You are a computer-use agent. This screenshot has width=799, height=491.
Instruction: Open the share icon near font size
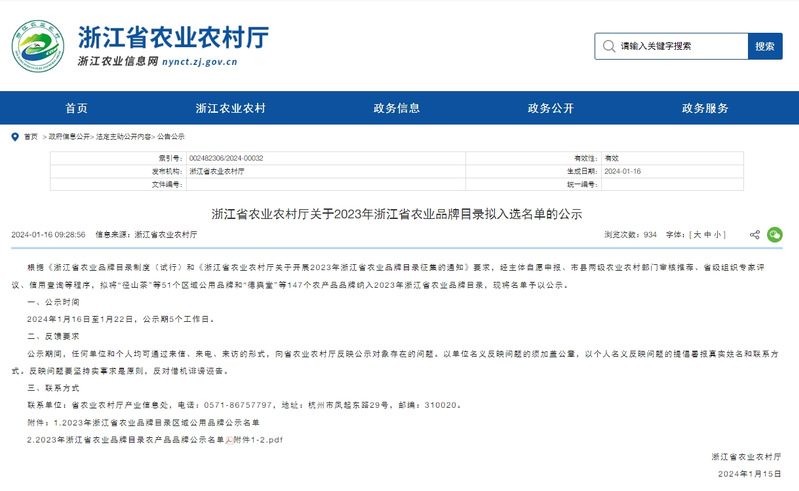click(x=755, y=234)
